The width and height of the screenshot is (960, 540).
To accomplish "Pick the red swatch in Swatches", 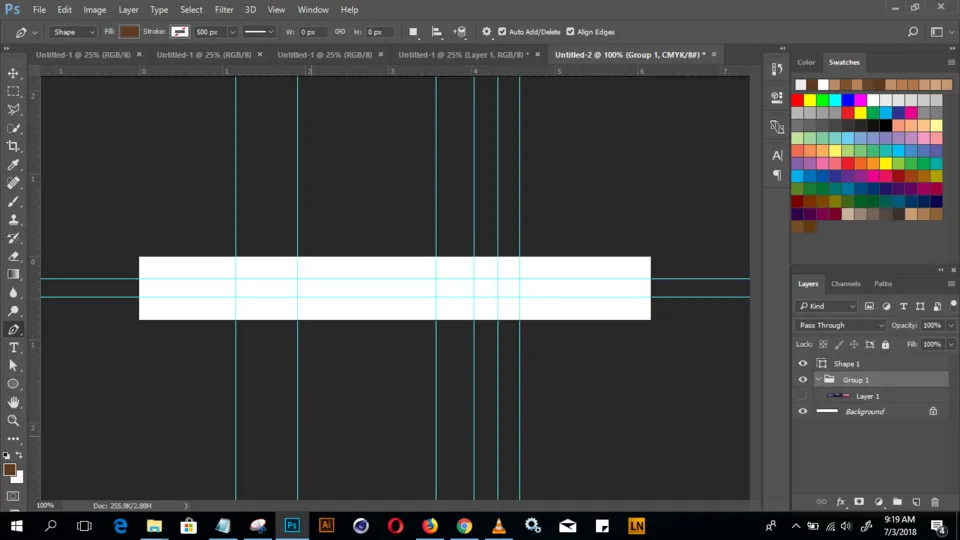I will [797, 100].
